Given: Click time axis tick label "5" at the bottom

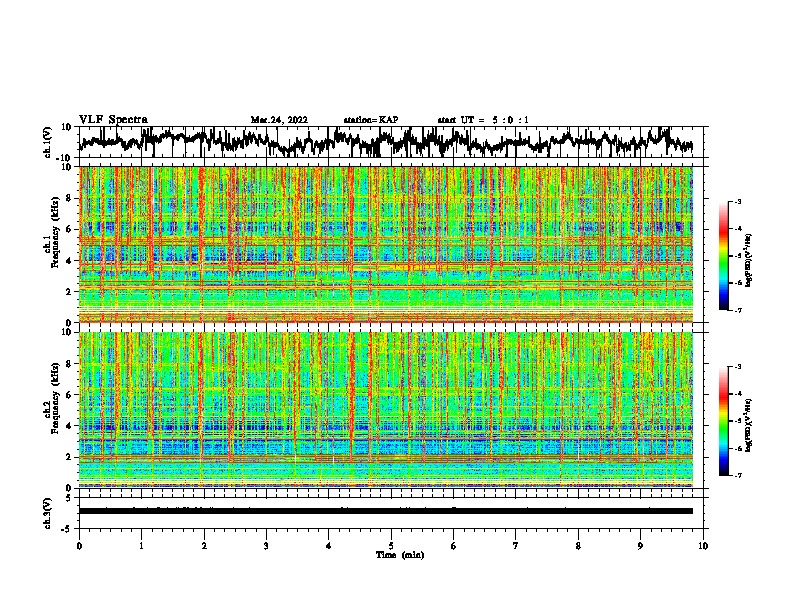Looking at the screenshot, I should point(391,546).
